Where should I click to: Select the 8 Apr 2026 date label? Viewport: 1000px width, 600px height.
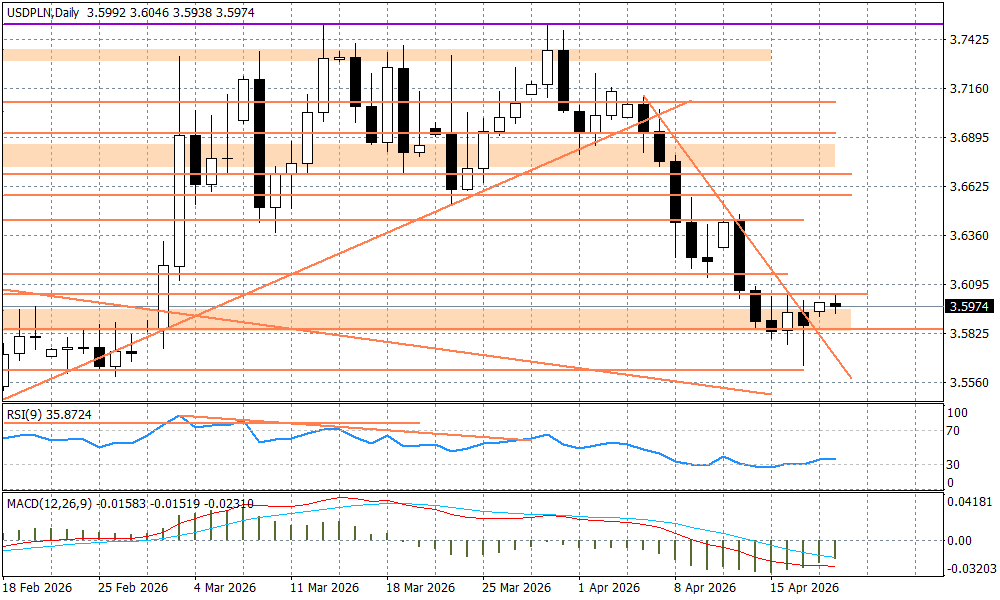pyautogui.click(x=704, y=587)
